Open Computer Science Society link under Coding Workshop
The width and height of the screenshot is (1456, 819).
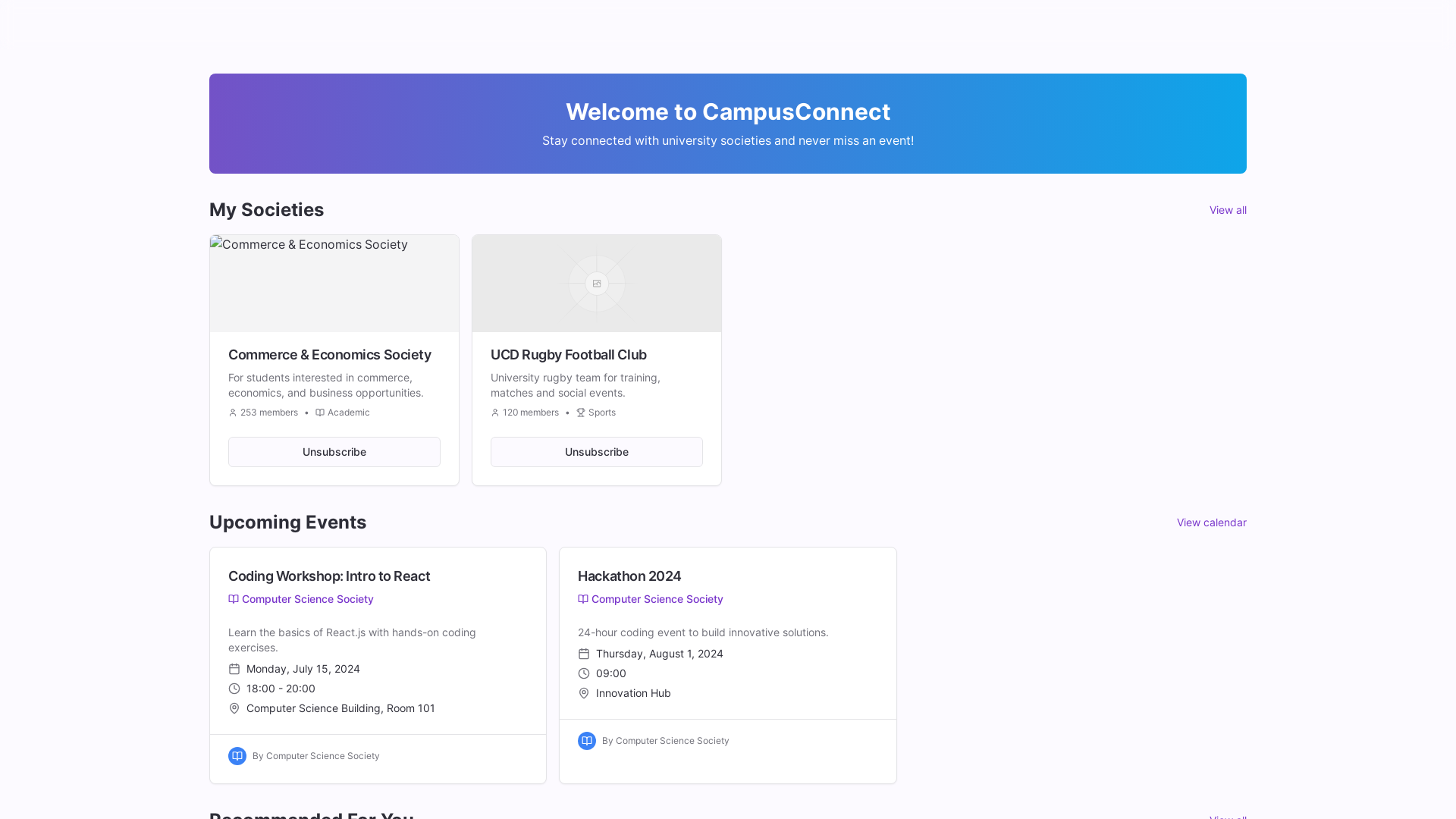coord(308,599)
